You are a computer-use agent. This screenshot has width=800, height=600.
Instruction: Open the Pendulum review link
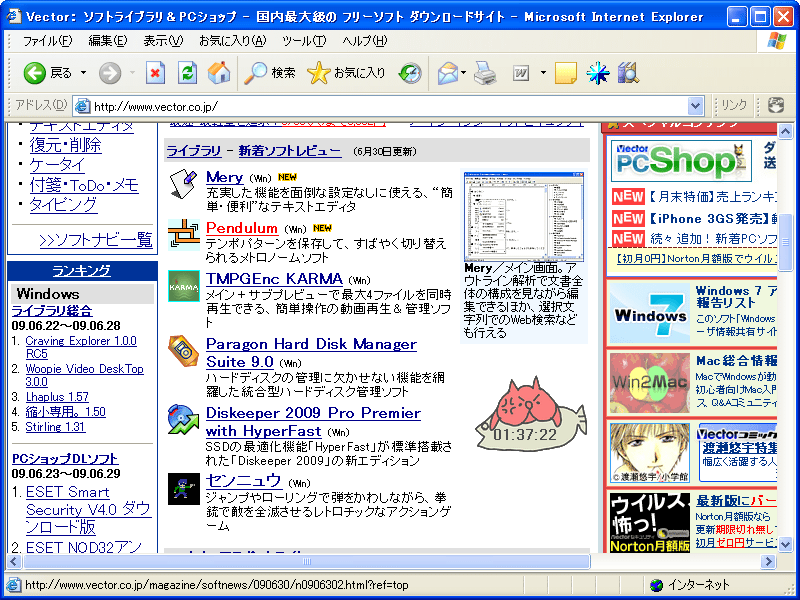point(242,228)
